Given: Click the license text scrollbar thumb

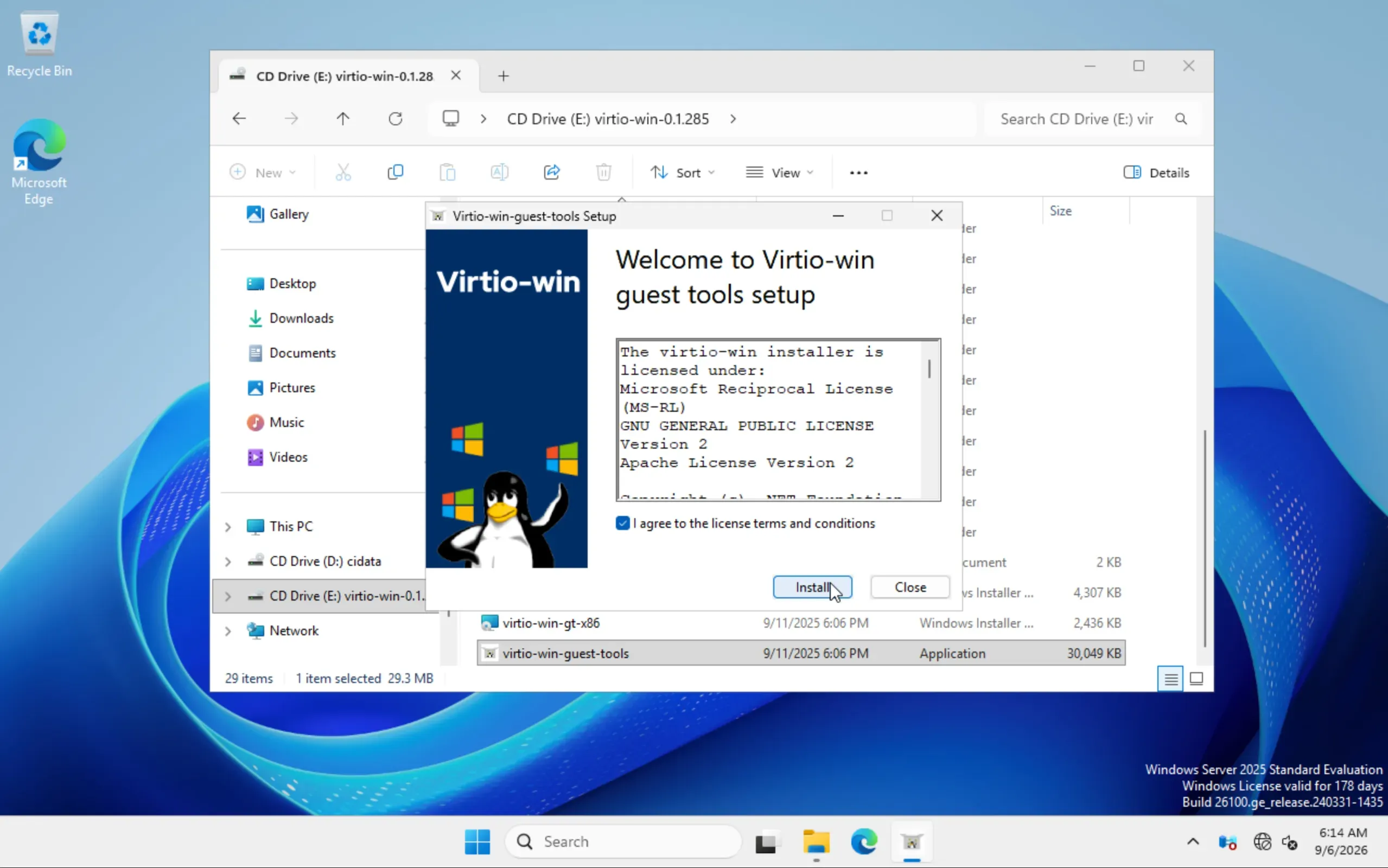Looking at the screenshot, I should [x=929, y=368].
